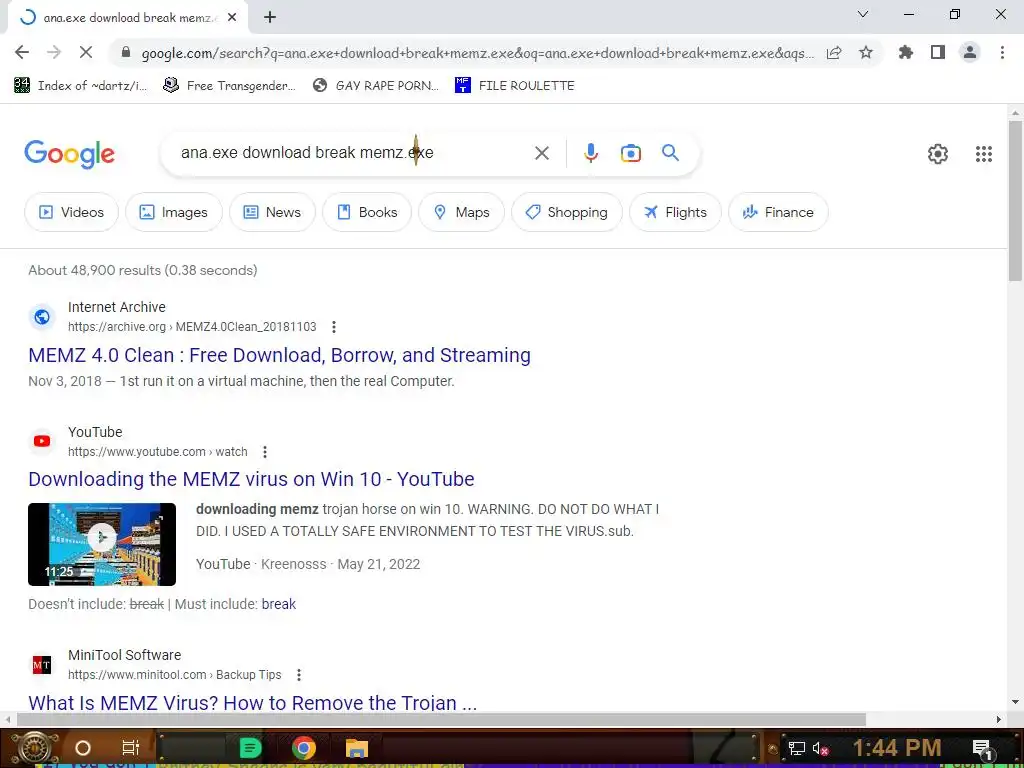Open Downloading the MEMZ virus YouTube link
The height and width of the screenshot is (768, 1024).
click(251, 479)
